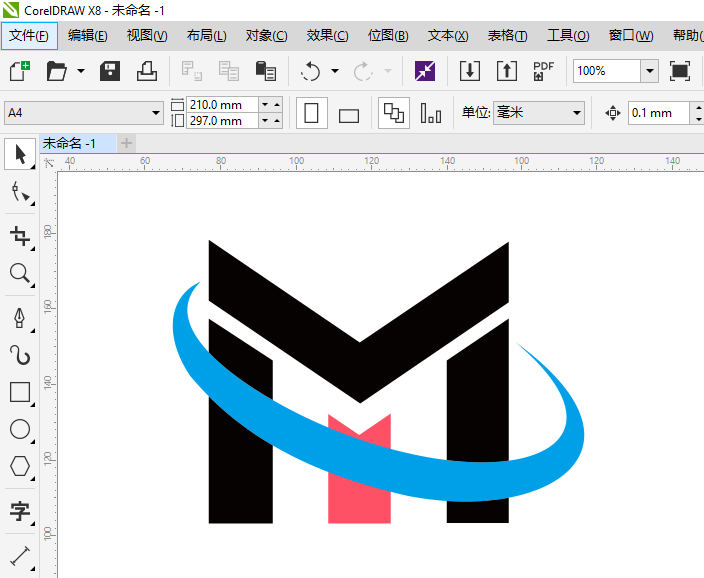Increase the page height stepper

(x=277, y=121)
